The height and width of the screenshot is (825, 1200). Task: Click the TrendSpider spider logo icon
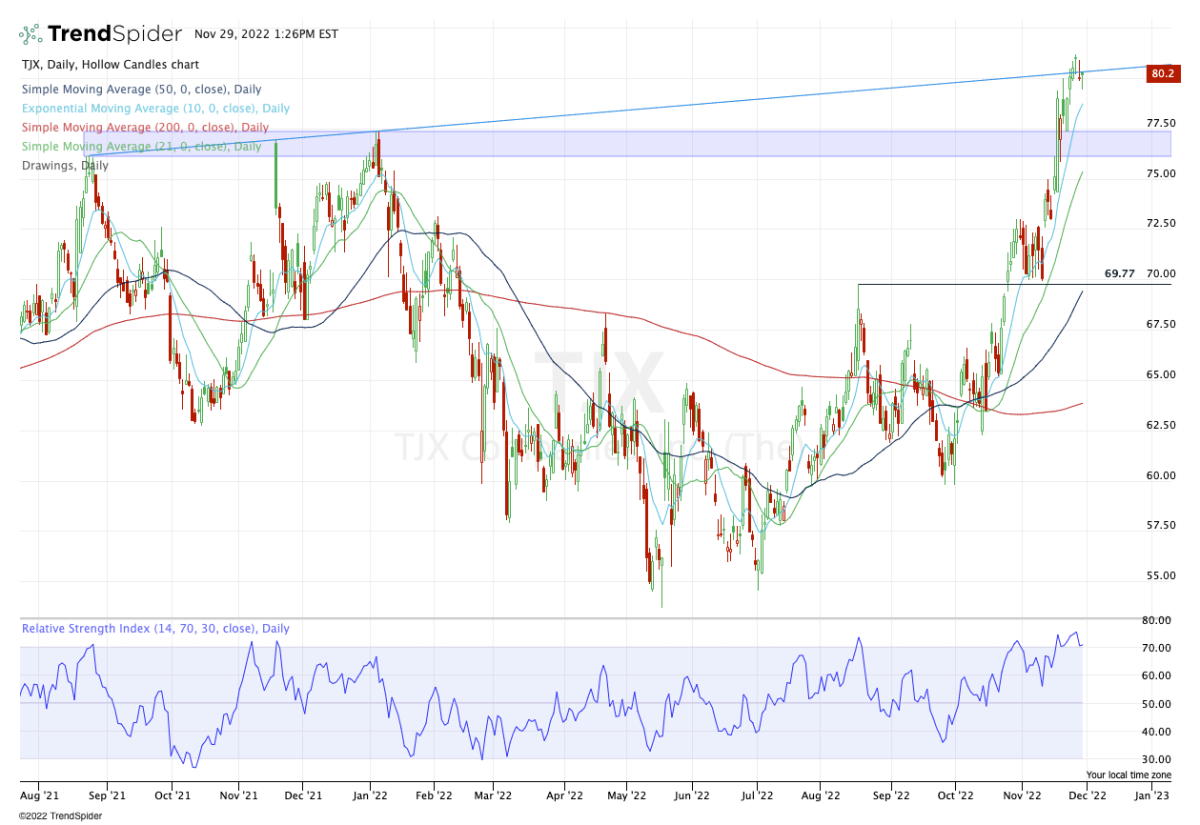[x=32, y=35]
